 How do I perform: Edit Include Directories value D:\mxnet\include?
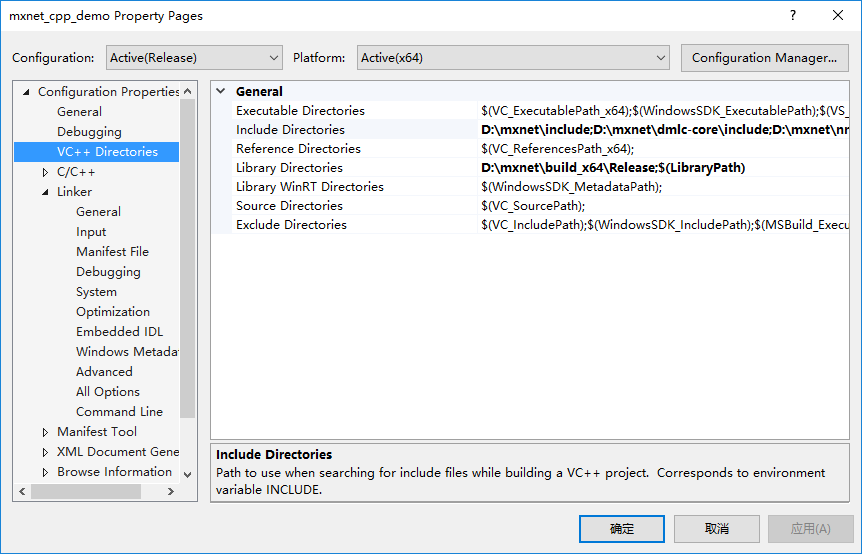pos(664,130)
